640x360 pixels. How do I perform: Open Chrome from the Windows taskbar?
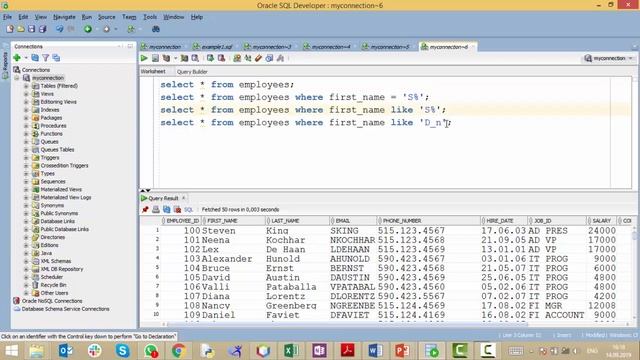tap(178, 351)
